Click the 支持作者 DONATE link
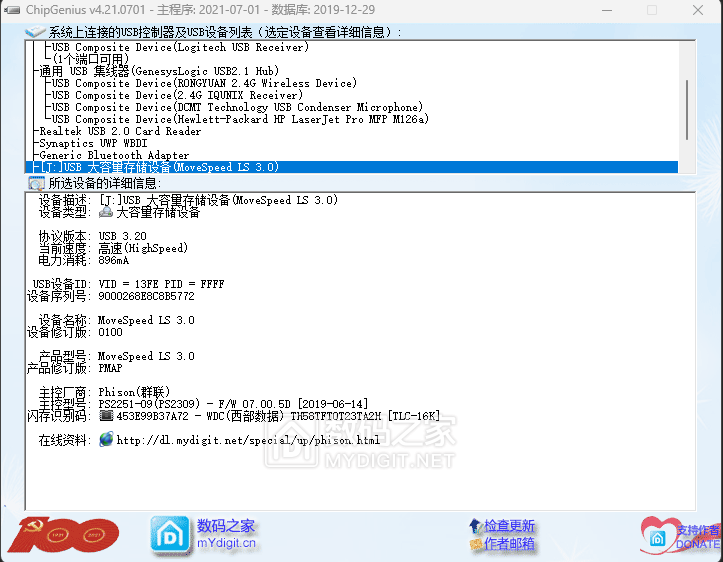The width and height of the screenshot is (723, 562). coord(698,537)
